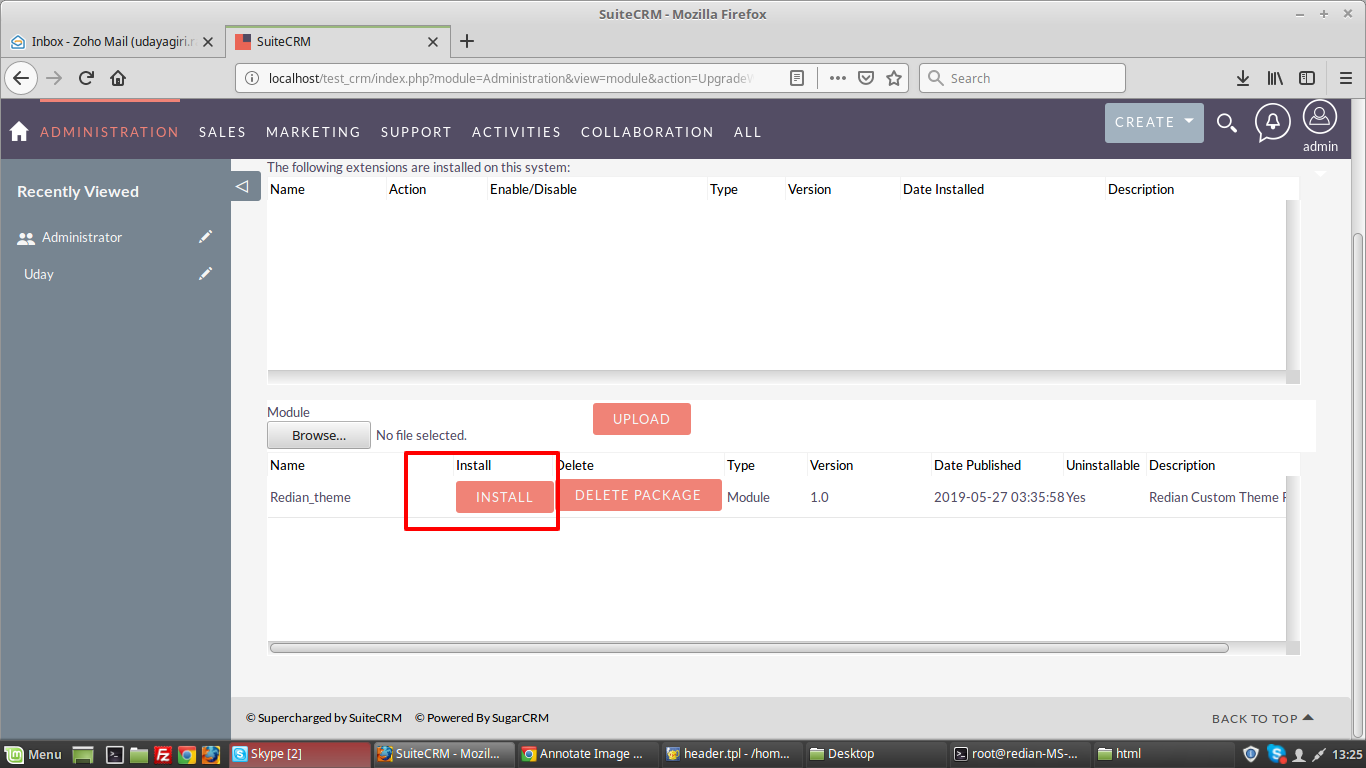The width and height of the screenshot is (1366, 768).
Task: Focus the Firefox Search box
Action: tap(1022, 78)
